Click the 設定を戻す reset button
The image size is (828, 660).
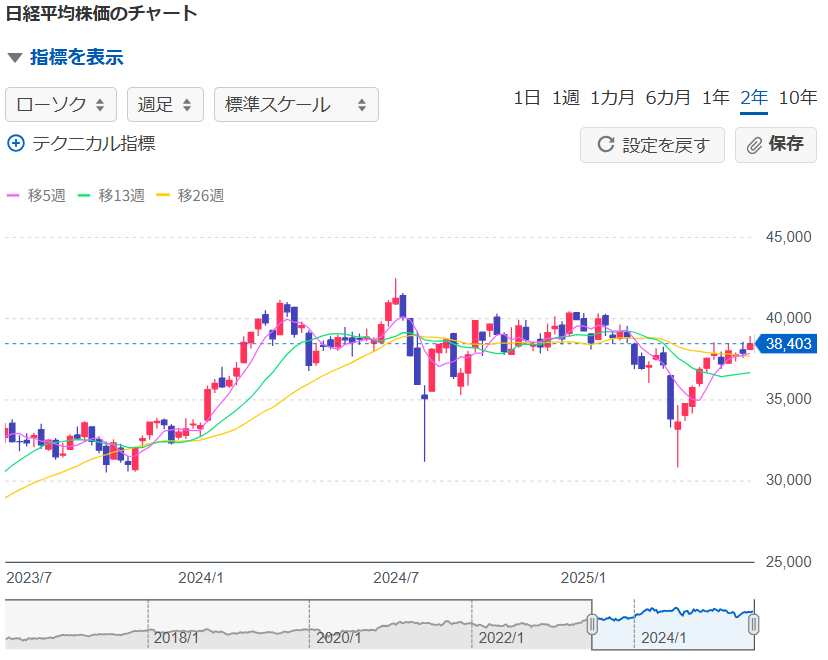(x=652, y=145)
